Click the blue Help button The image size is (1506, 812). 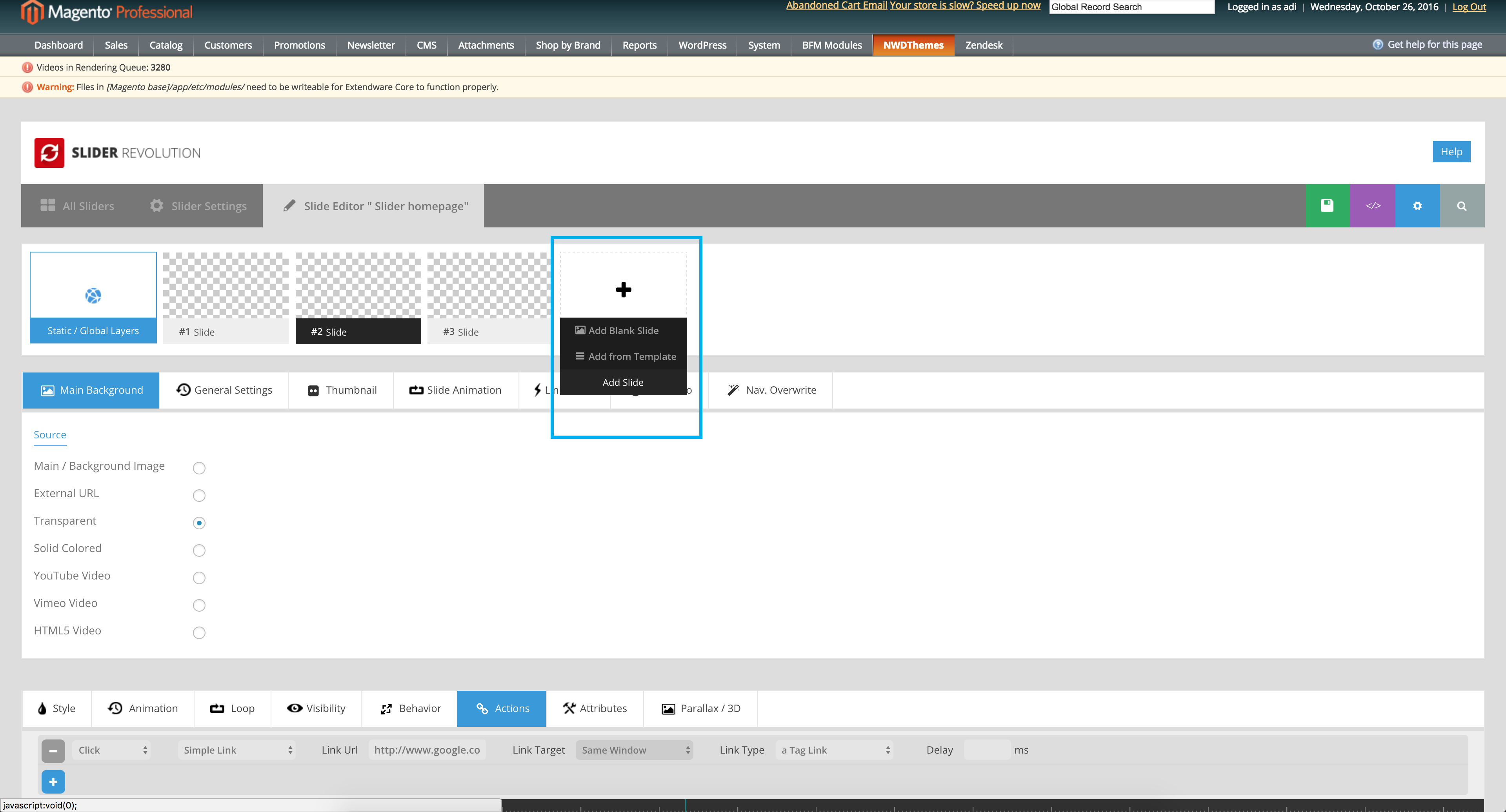tap(1451, 151)
